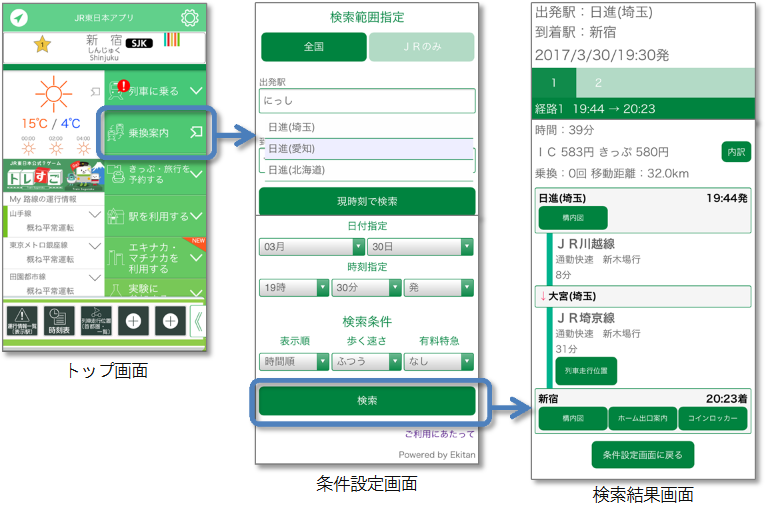The height and width of the screenshot is (507, 767).
Task: Click ホーム出口案内 button
Action: pyautogui.click(x=643, y=418)
